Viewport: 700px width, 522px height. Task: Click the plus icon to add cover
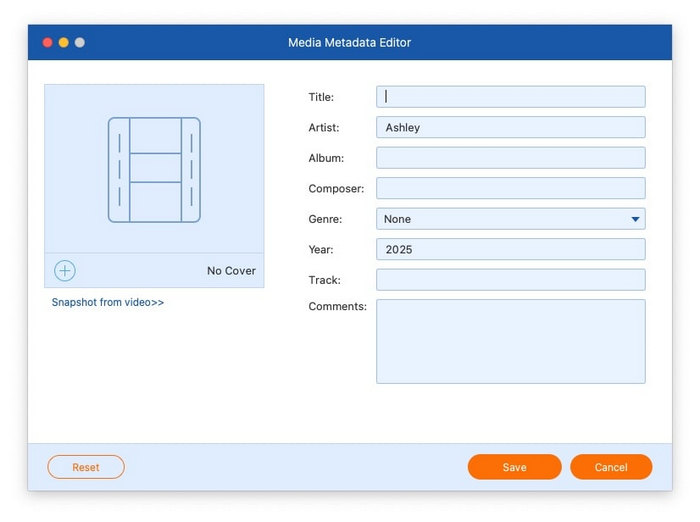tap(65, 271)
